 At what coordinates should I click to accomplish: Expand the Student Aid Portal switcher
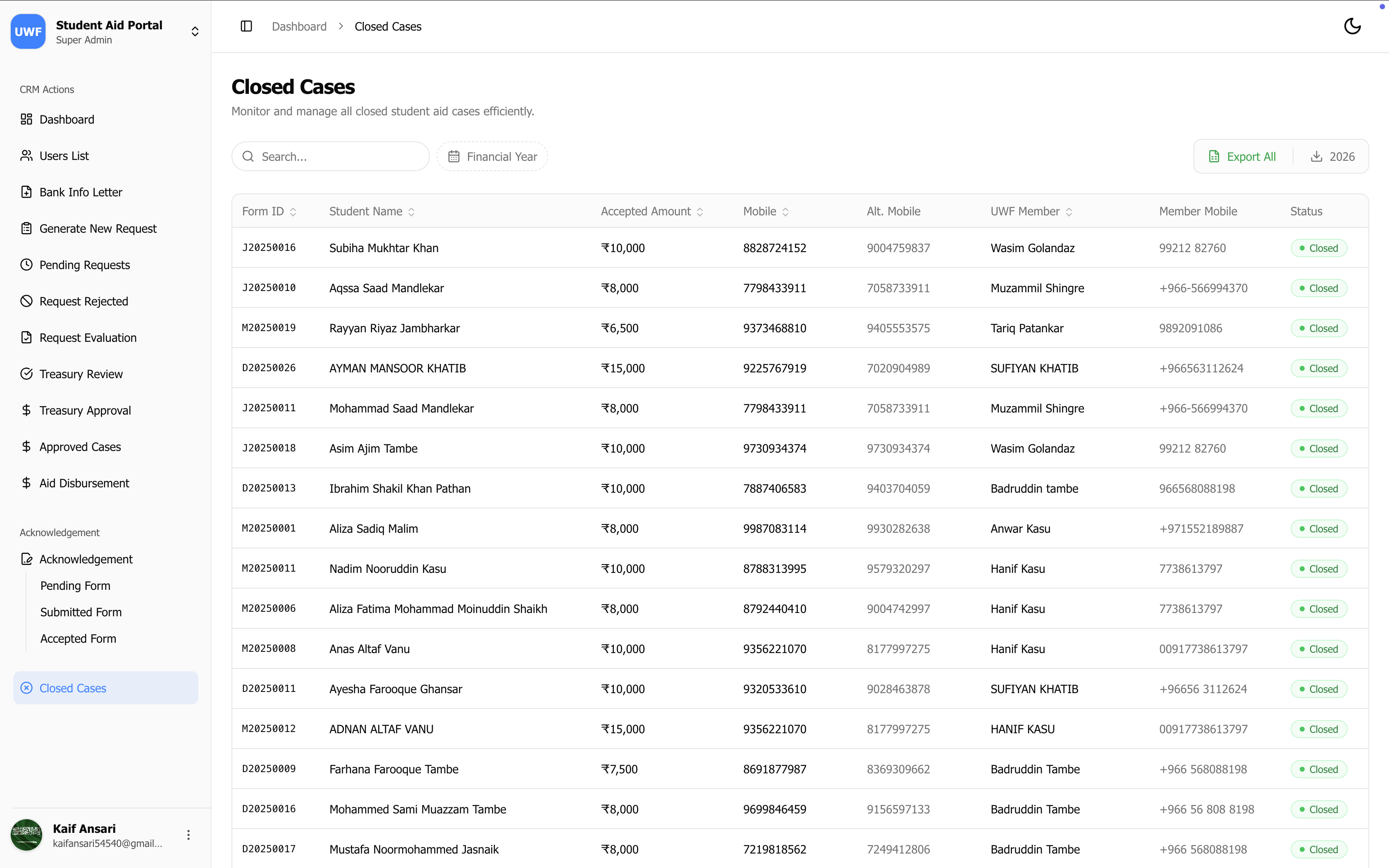click(x=195, y=31)
